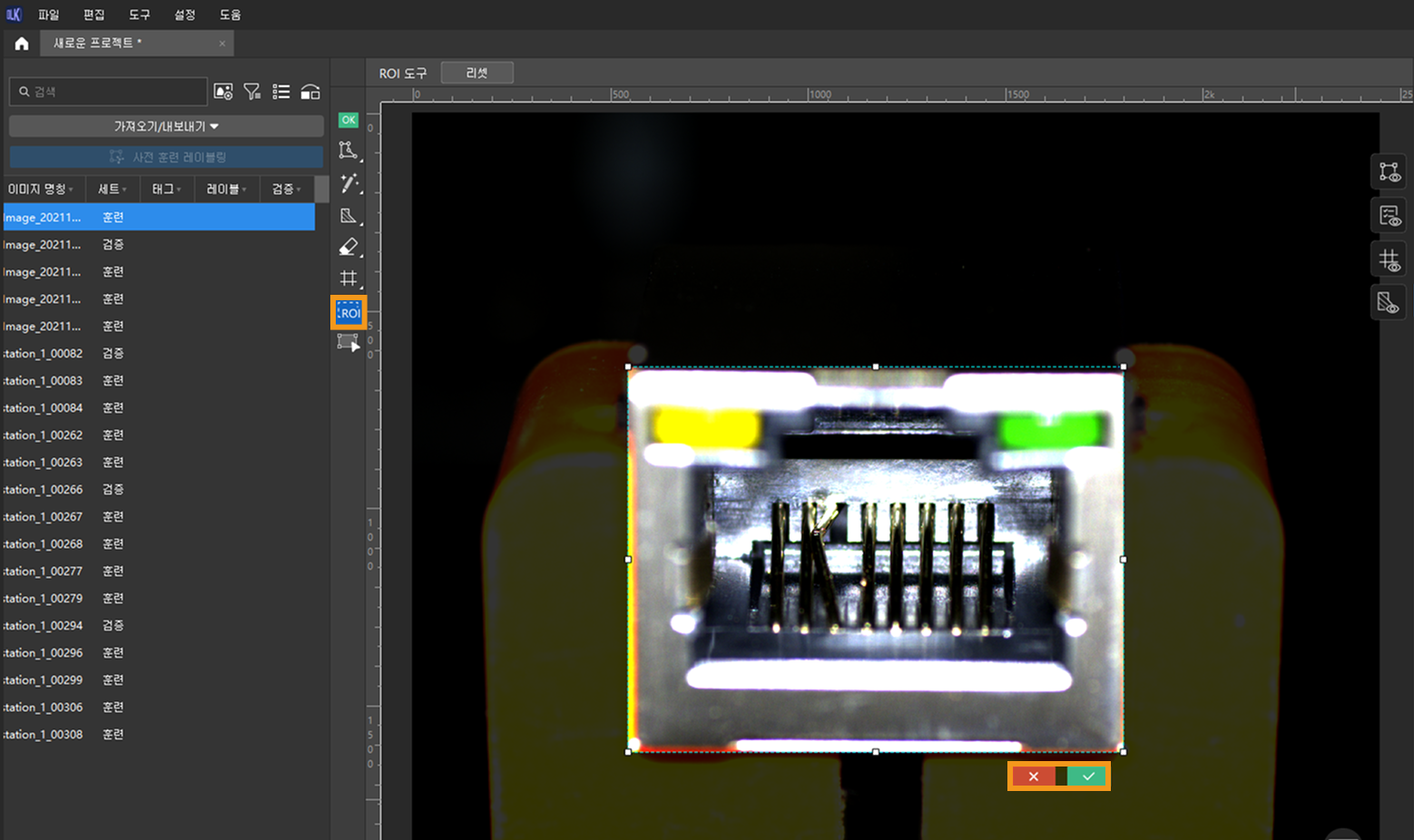Activate the ROI tool
This screenshot has height=840, width=1414.
point(349,312)
